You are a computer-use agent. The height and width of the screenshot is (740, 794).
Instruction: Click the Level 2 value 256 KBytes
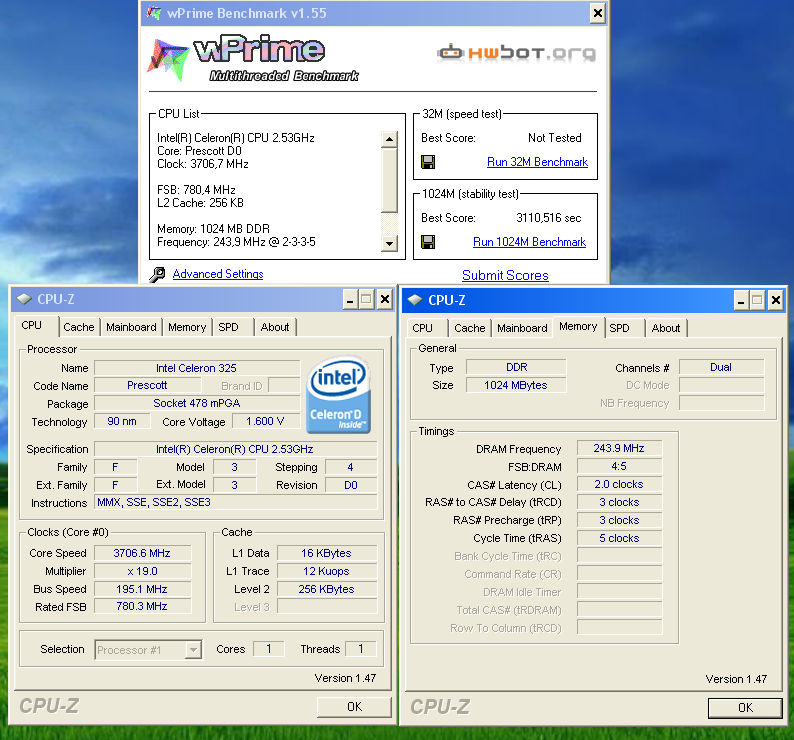pos(327,589)
